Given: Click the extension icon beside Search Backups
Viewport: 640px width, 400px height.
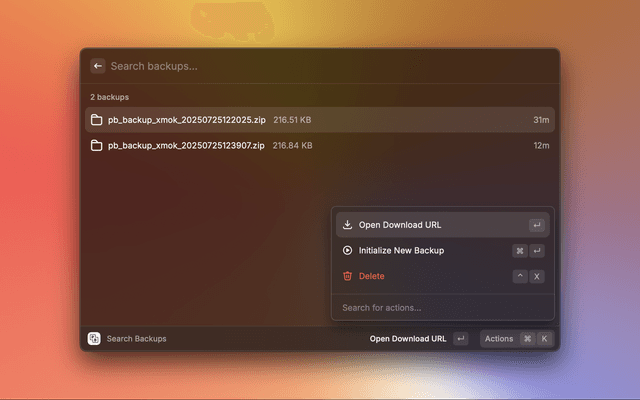Looking at the screenshot, I should (x=94, y=339).
